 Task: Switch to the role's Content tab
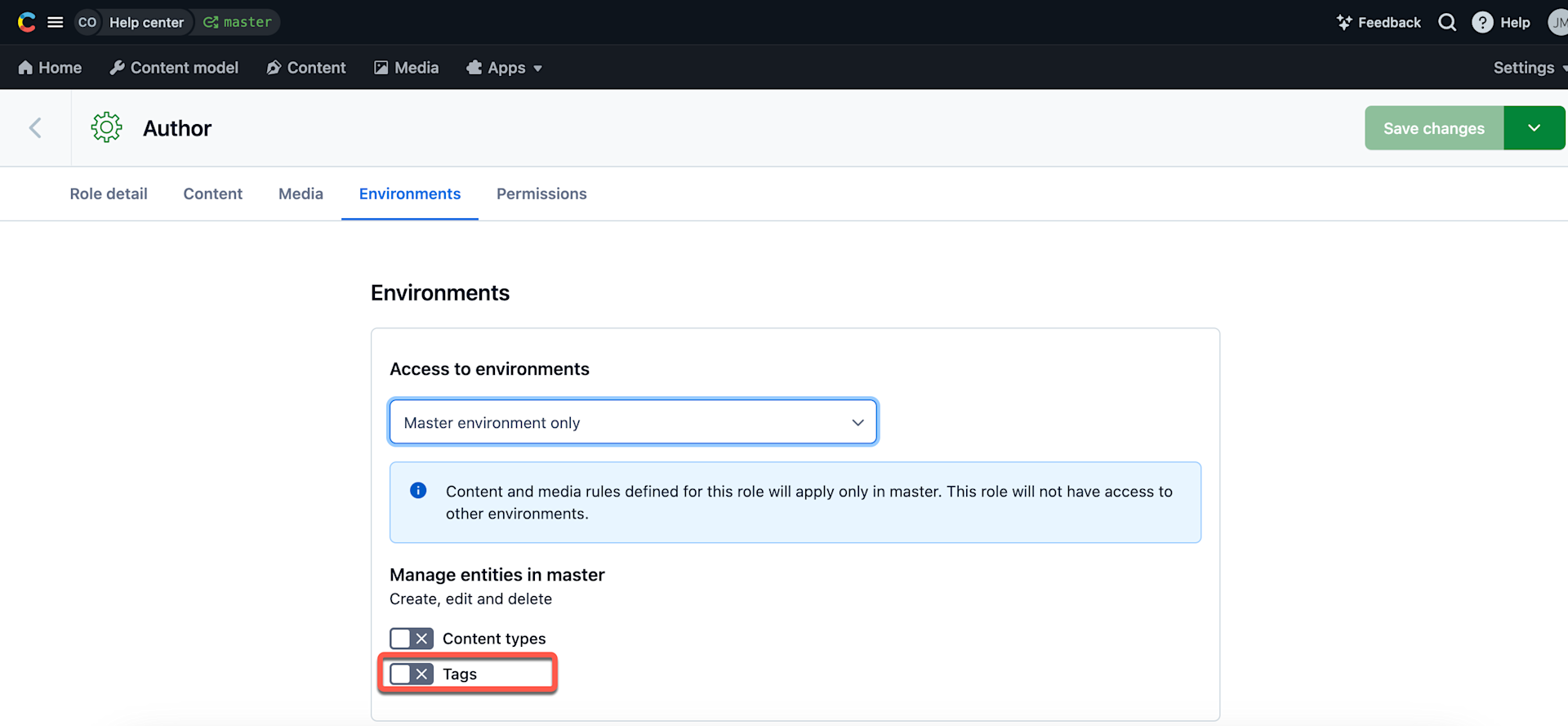(213, 194)
